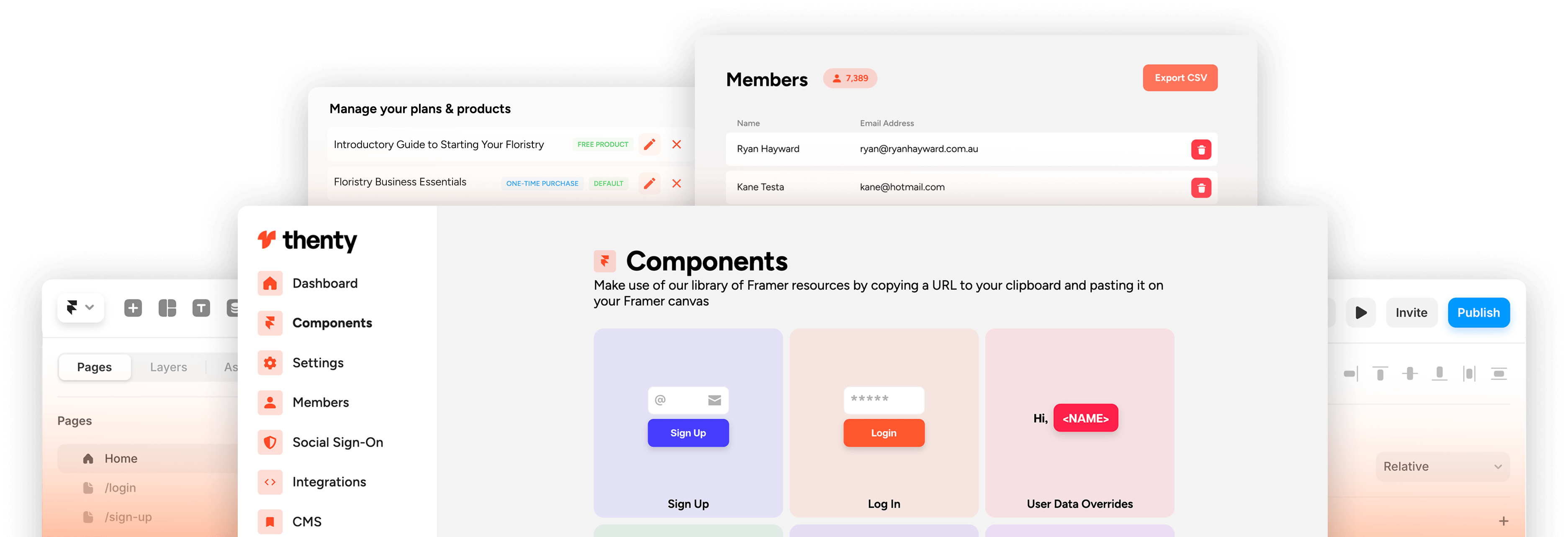The image size is (1568, 537).
Task: Click the layout grid icon in Framer toolbar
Action: point(167,308)
